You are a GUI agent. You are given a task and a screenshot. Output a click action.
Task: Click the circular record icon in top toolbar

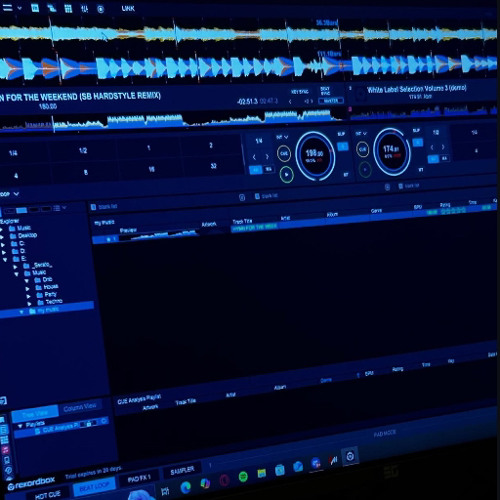pyautogui.click(x=100, y=9)
